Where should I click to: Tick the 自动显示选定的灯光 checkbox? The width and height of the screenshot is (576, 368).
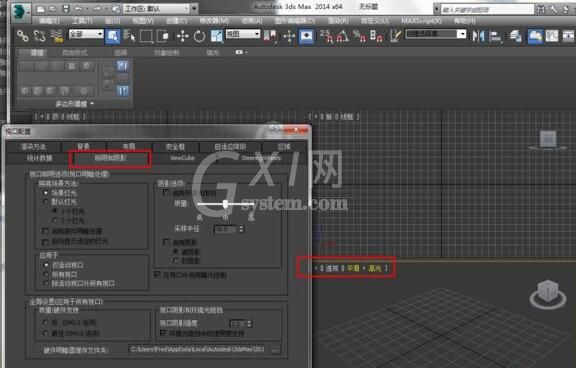click(45, 242)
